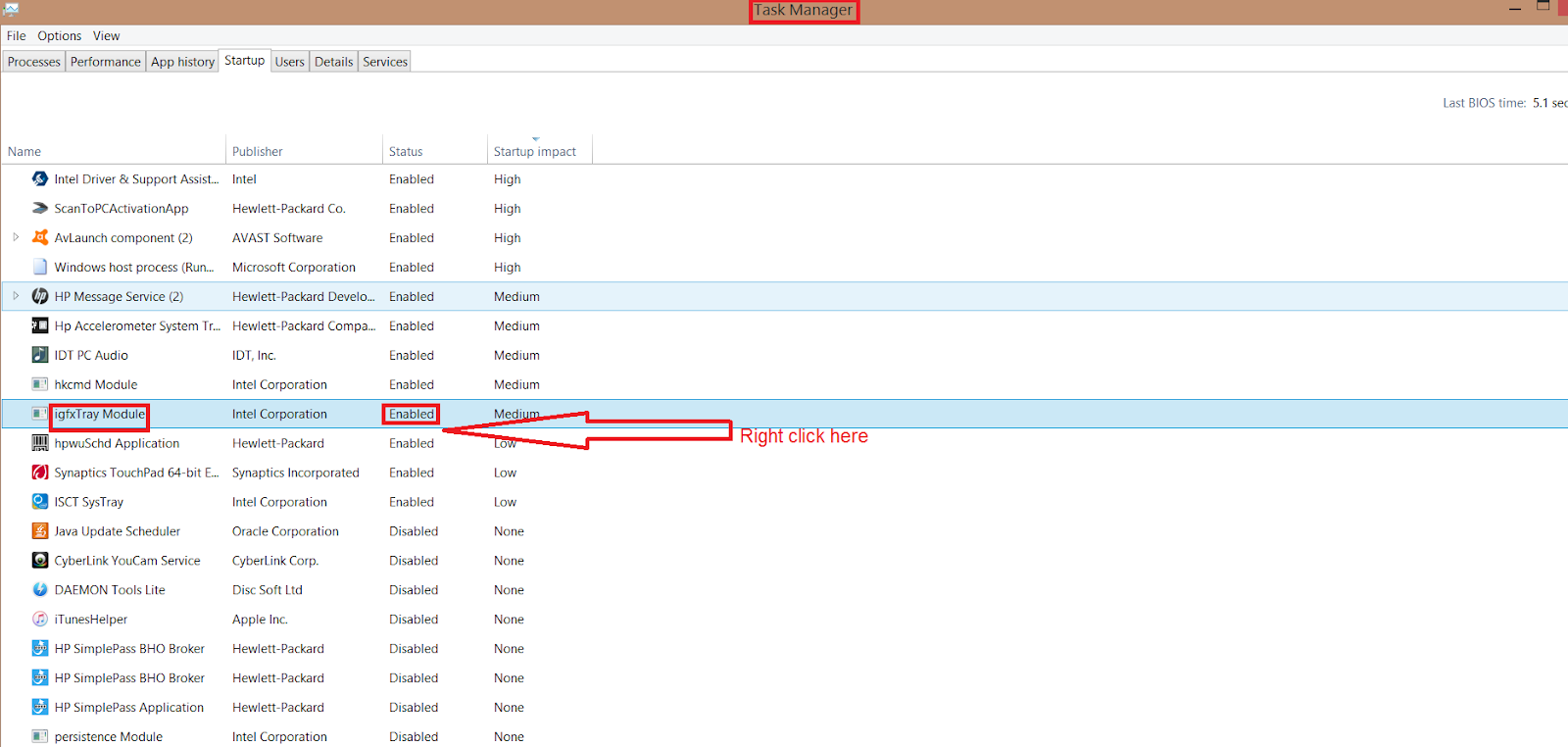Click the Apple Inc. publisher cell

pos(260,619)
